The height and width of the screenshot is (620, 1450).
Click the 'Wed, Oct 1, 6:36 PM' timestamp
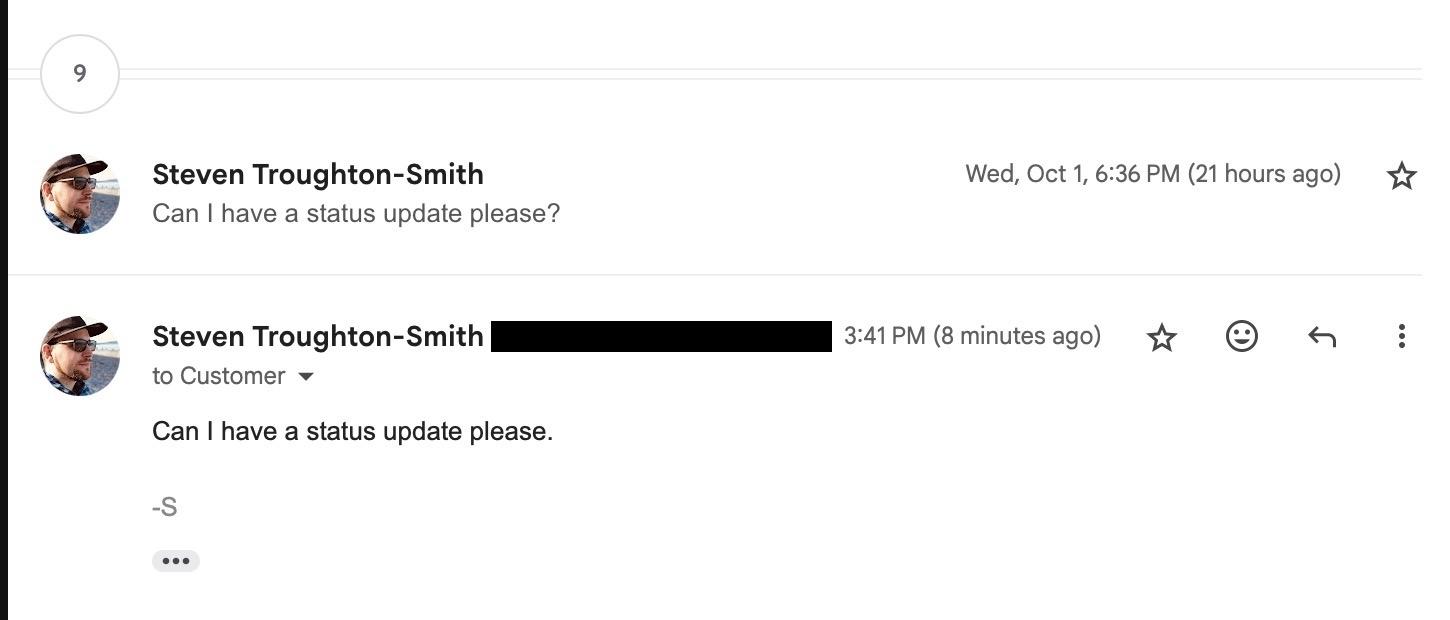click(1072, 174)
